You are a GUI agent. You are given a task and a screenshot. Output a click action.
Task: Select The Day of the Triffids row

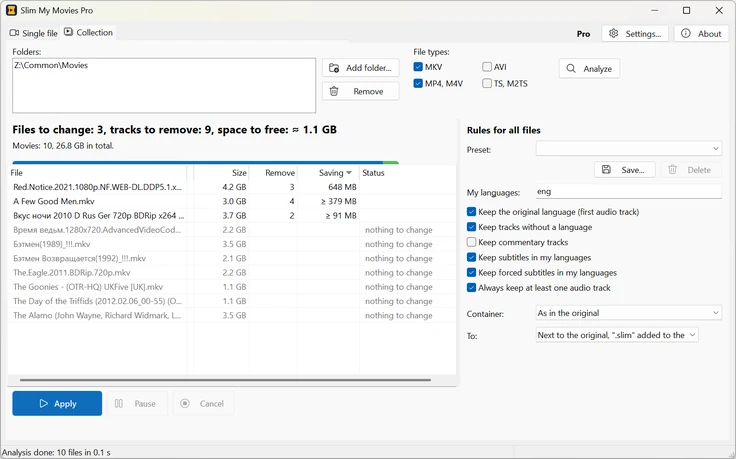tap(232, 301)
